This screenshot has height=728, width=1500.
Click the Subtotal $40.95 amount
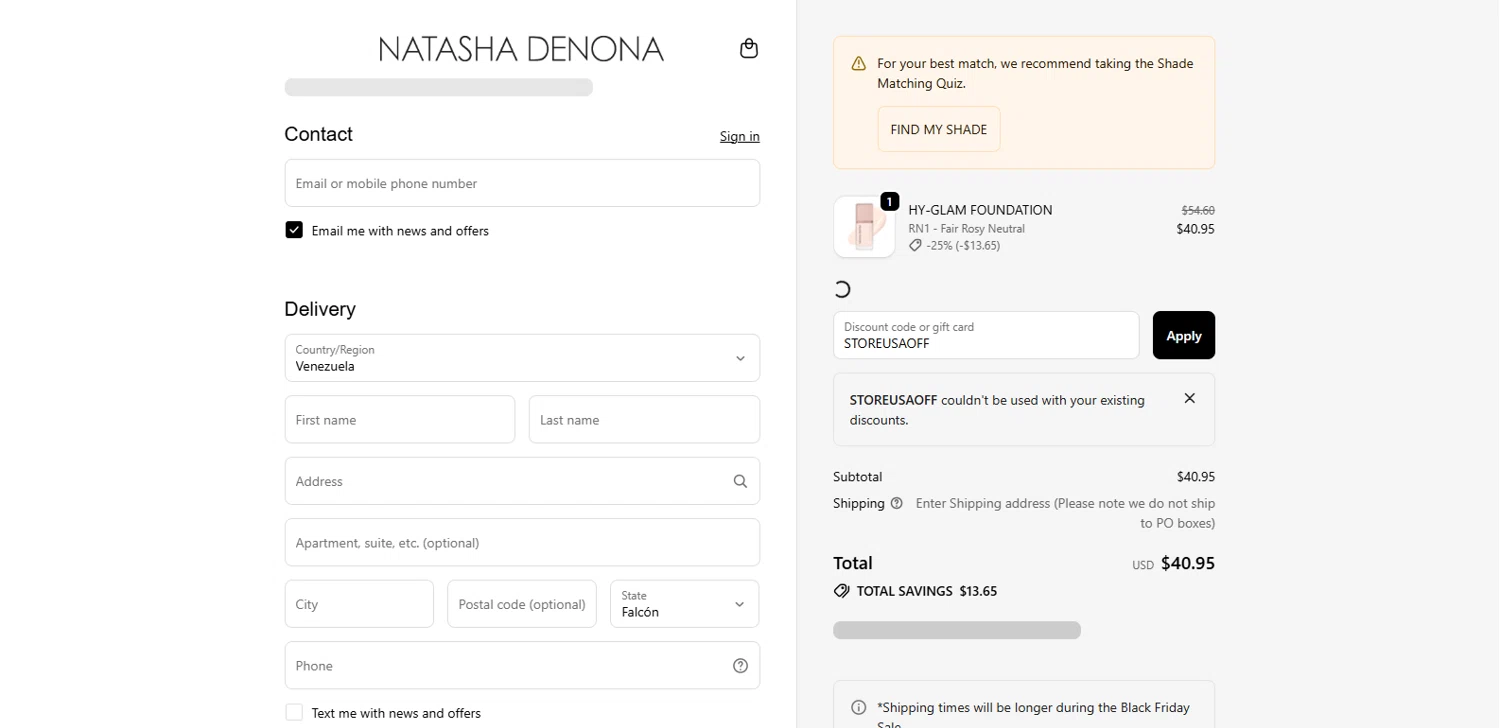[1196, 477]
